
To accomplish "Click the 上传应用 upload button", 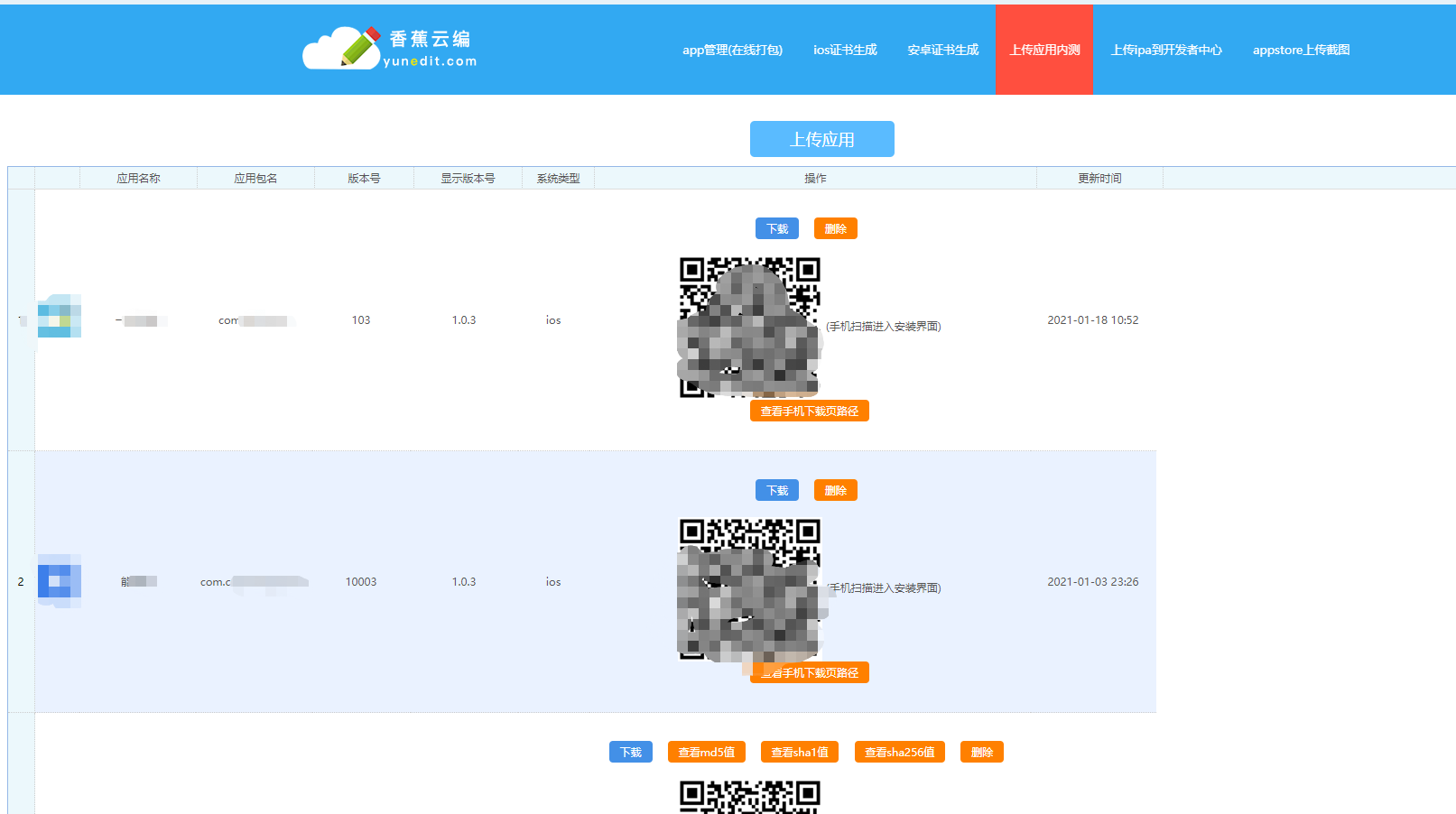I will coord(822,139).
